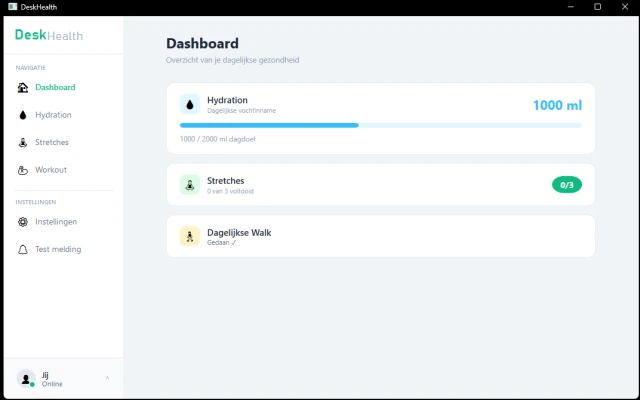Click the Stretches card green icon

pos(190,185)
